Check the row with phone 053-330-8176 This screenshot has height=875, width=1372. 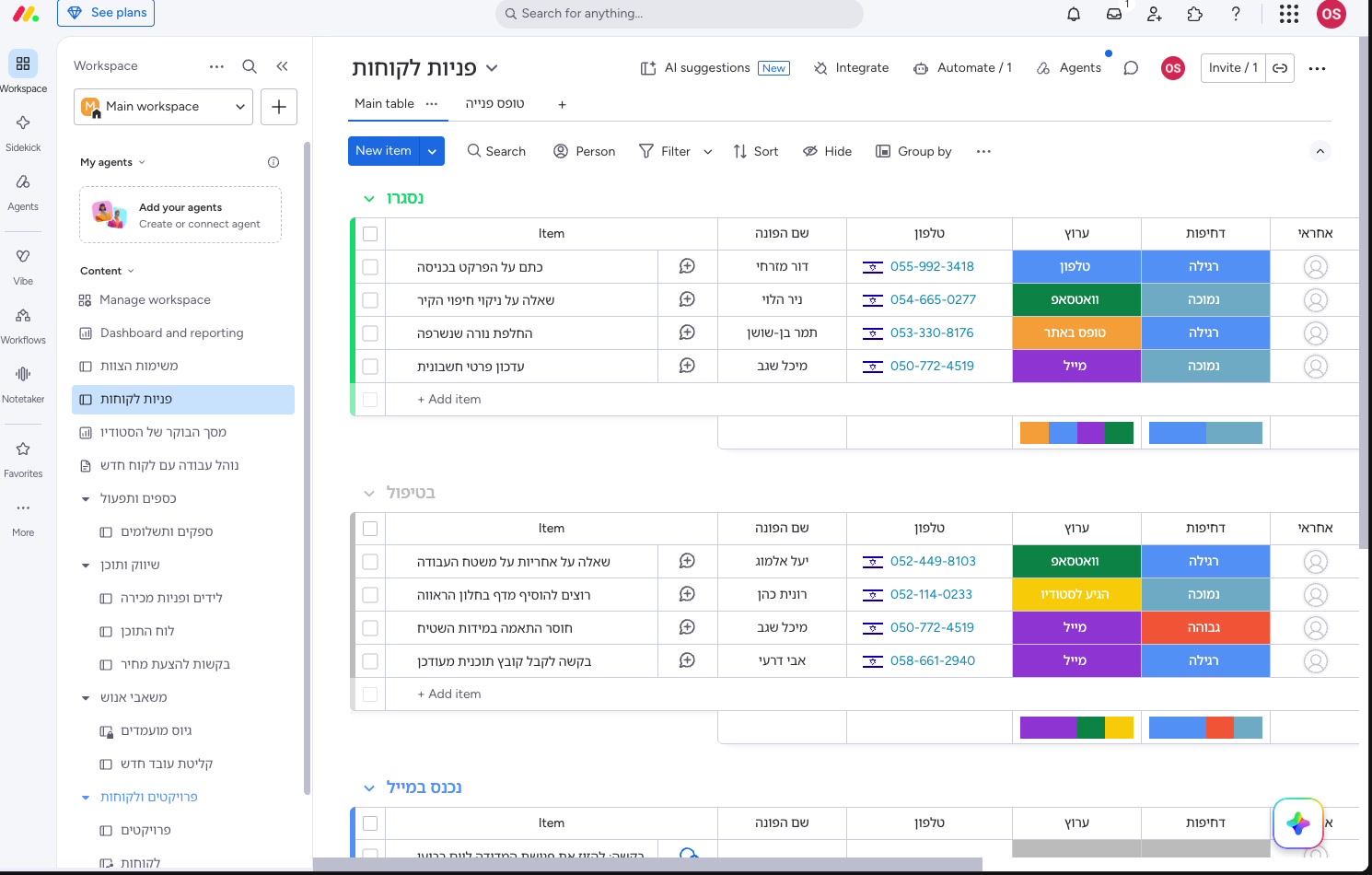coord(370,333)
